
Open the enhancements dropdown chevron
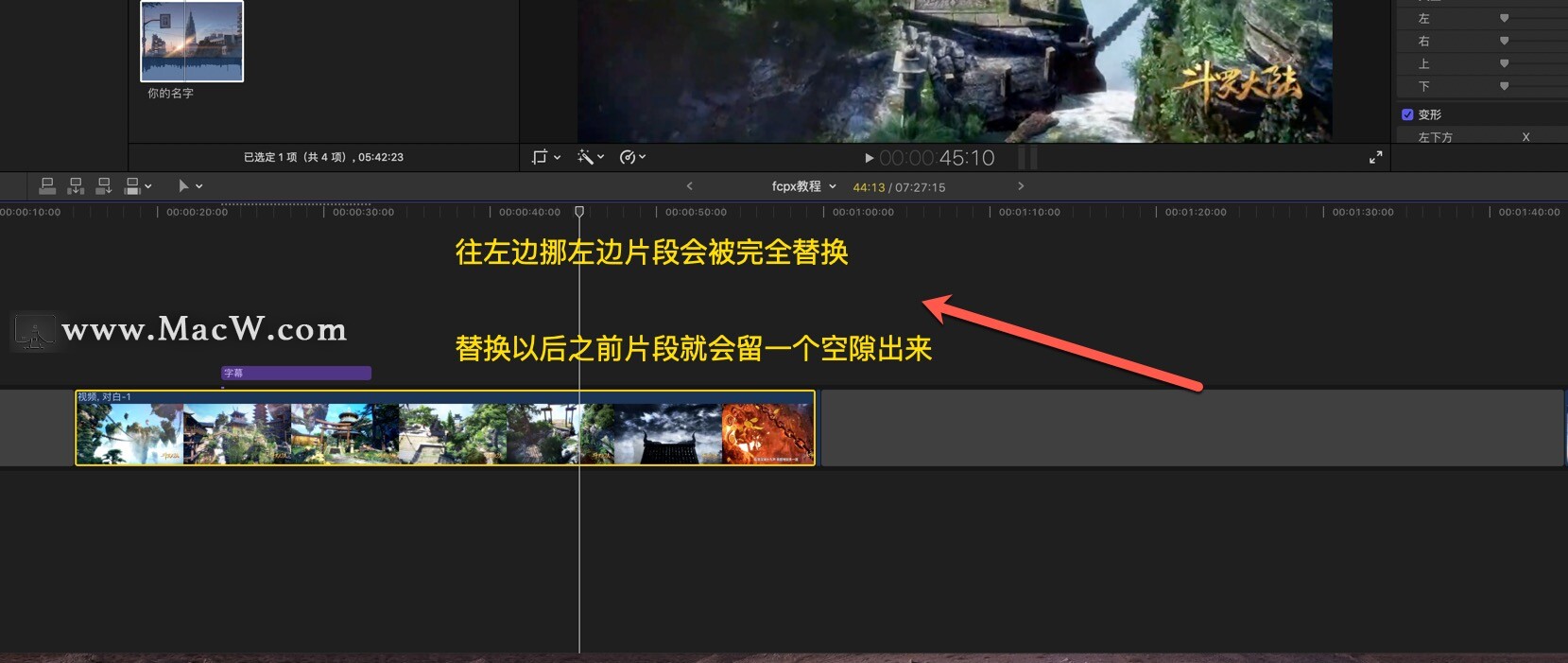tap(601, 157)
